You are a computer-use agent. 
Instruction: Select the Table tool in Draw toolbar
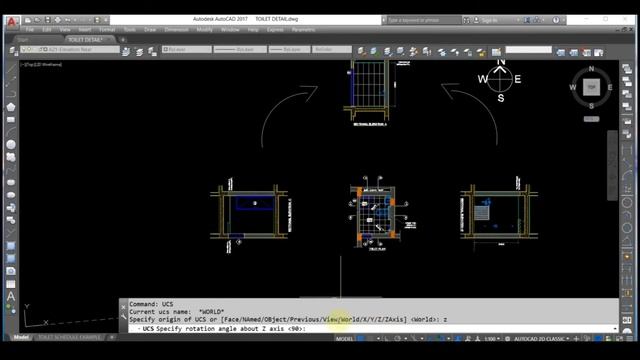point(11,284)
